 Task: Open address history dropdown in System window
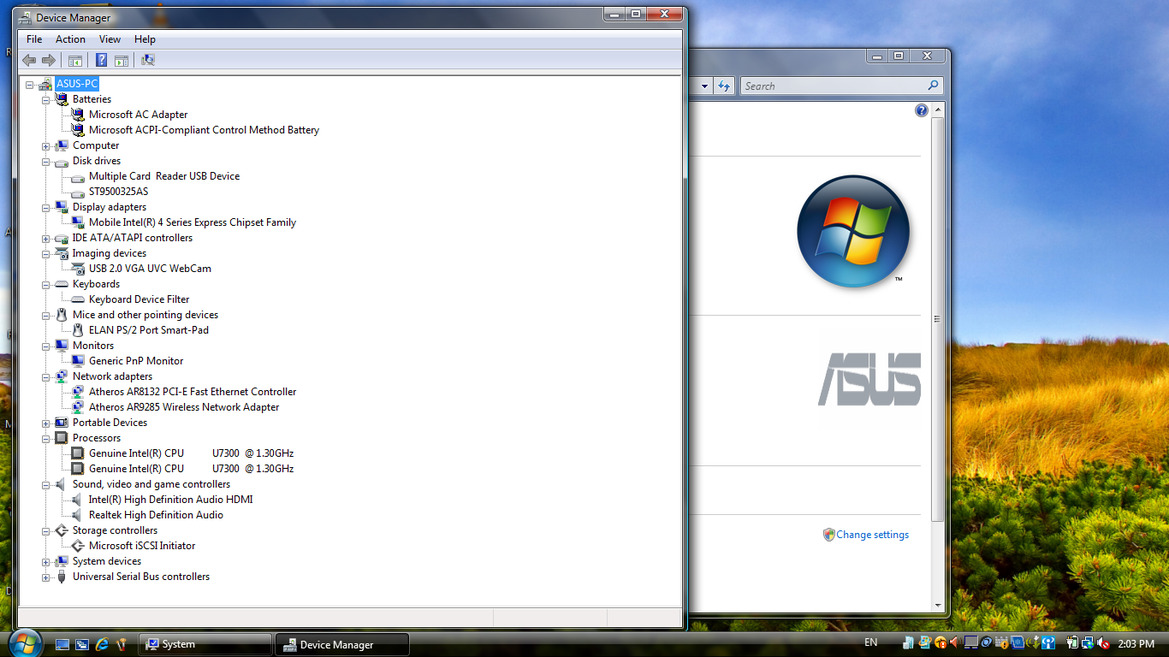[x=704, y=86]
